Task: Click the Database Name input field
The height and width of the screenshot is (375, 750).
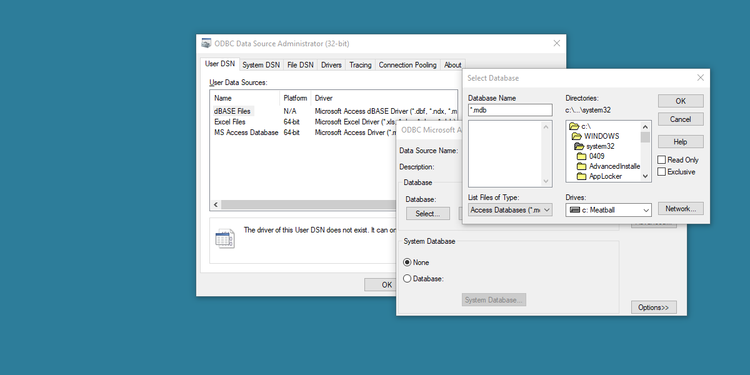Action: click(510, 110)
